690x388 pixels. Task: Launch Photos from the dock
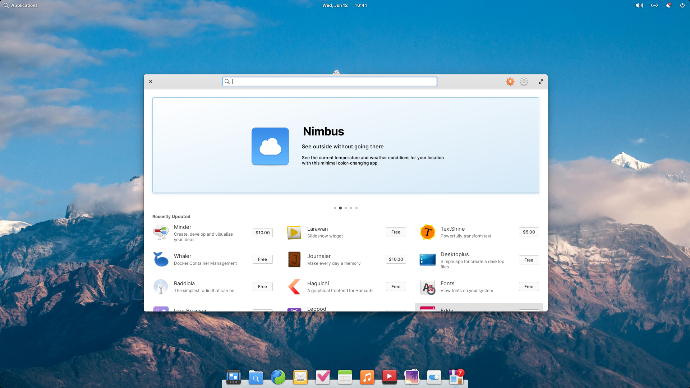(411, 377)
